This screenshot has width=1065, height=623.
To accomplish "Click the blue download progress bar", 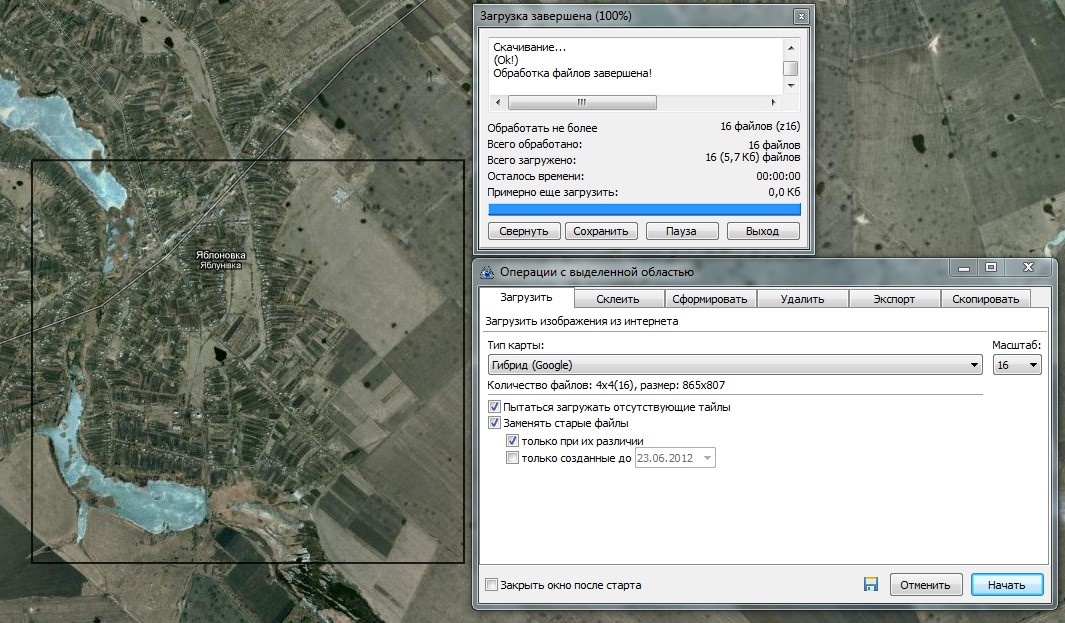I will (x=644, y=209).
